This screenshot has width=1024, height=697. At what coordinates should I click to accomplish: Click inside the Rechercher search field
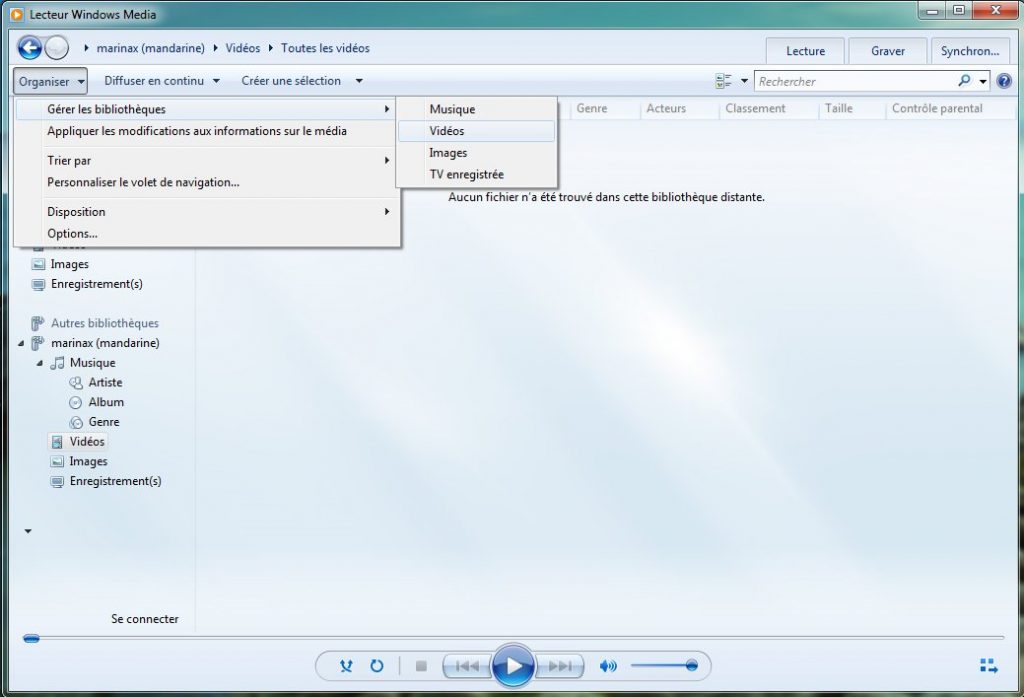856,81
